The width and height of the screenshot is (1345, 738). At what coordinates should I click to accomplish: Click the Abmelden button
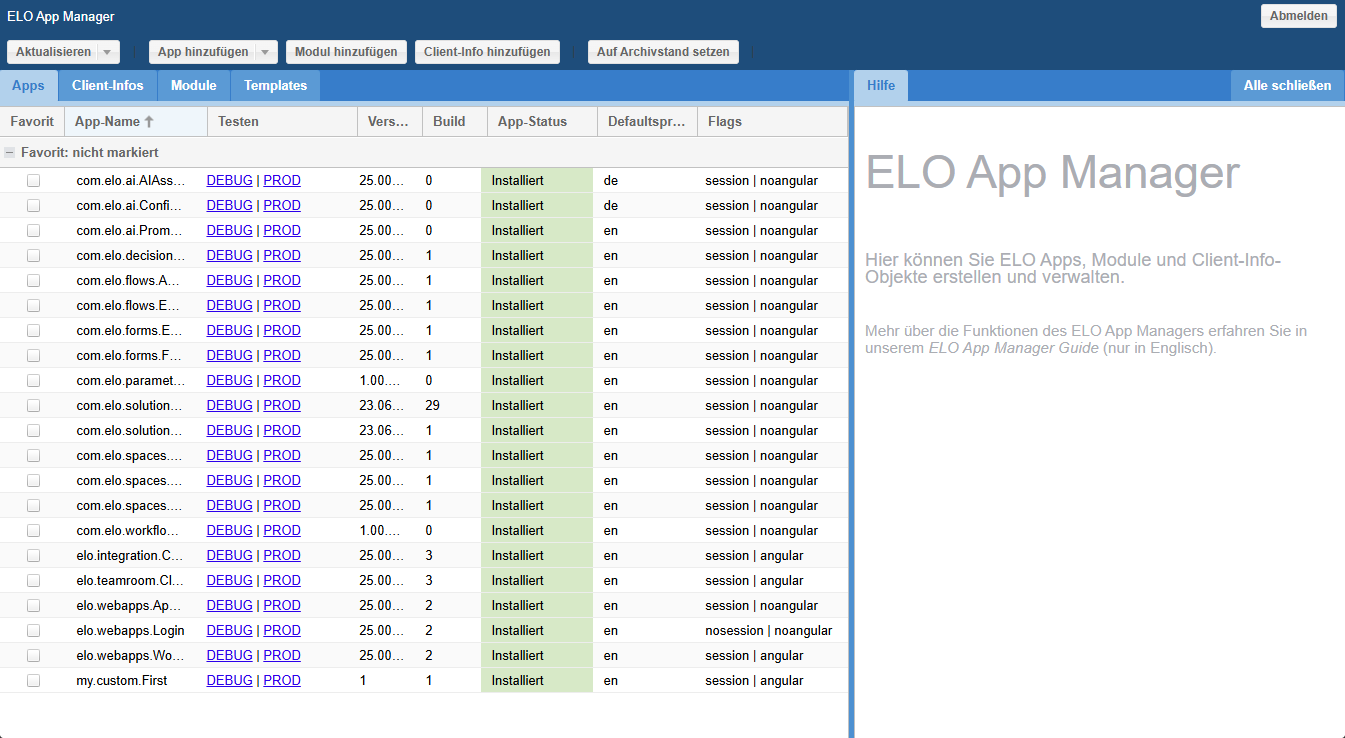[x=1298, y=16]
